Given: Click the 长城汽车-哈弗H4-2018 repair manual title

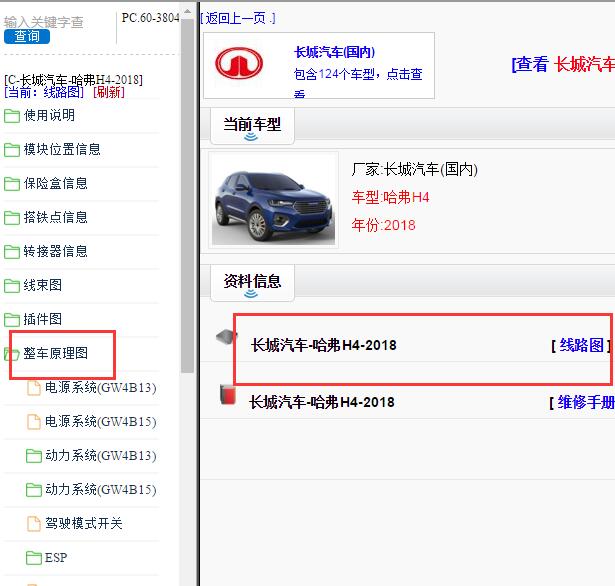Looking at the screenshot, I should pyautogui.click(x=322, y=402).
